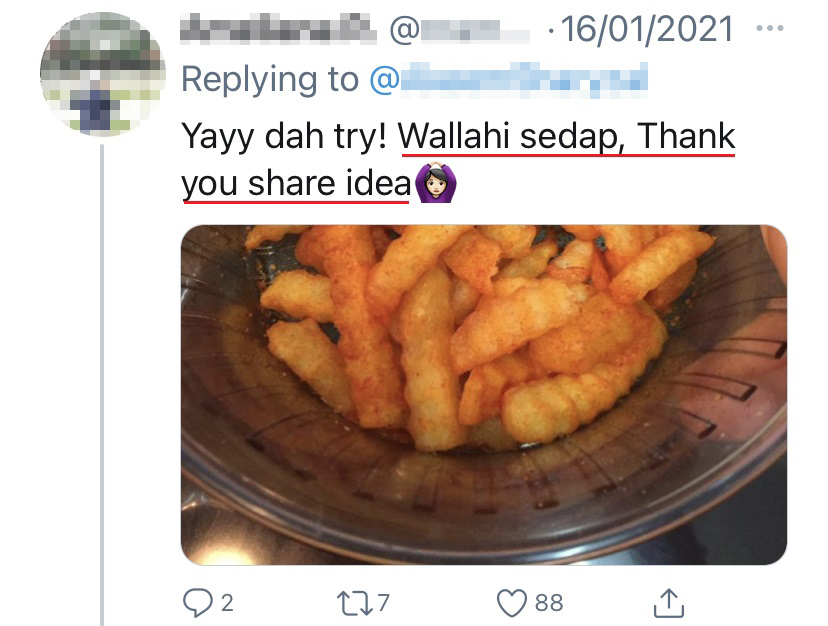The height and width of the screenshot is (626, 828).
Task: Open the share upload icon
Action: click(x=669, y=603)
